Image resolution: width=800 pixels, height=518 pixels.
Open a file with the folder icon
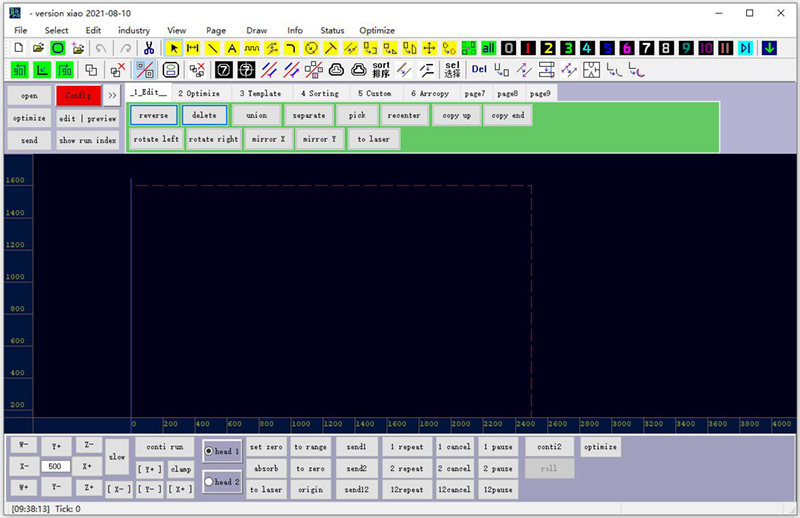[38, 48]
